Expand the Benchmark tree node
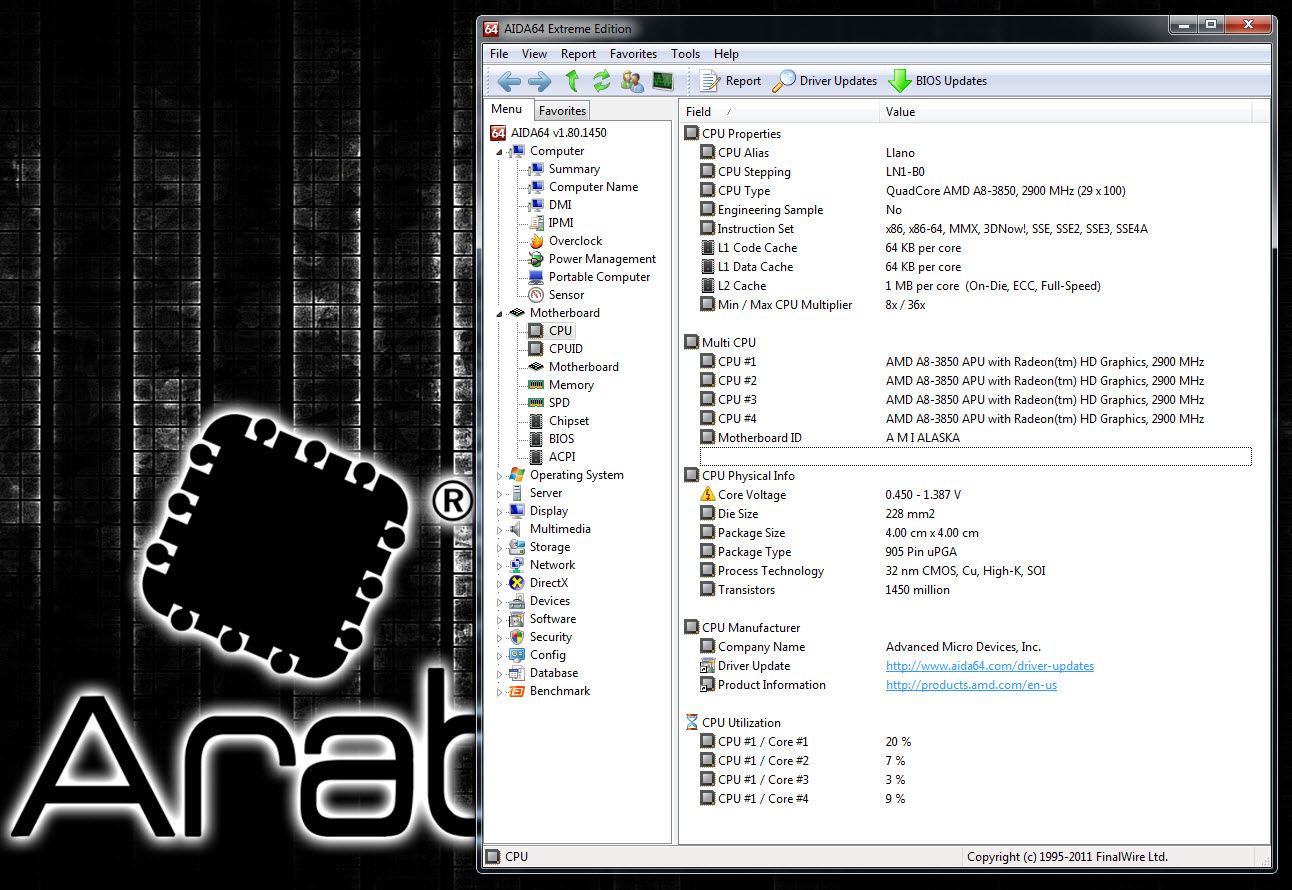Image resolution: width=1292 pixels, height=890 pixels. [x=500, y=692]
